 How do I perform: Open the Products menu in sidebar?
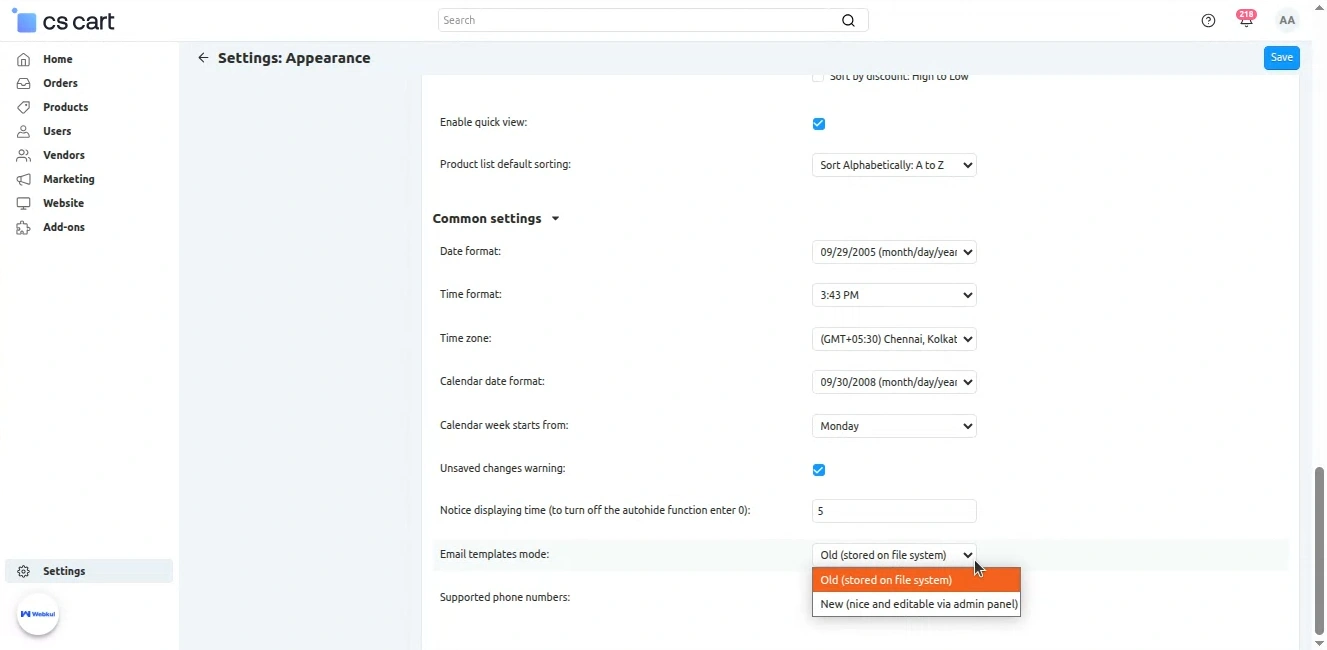click(65, 107)
